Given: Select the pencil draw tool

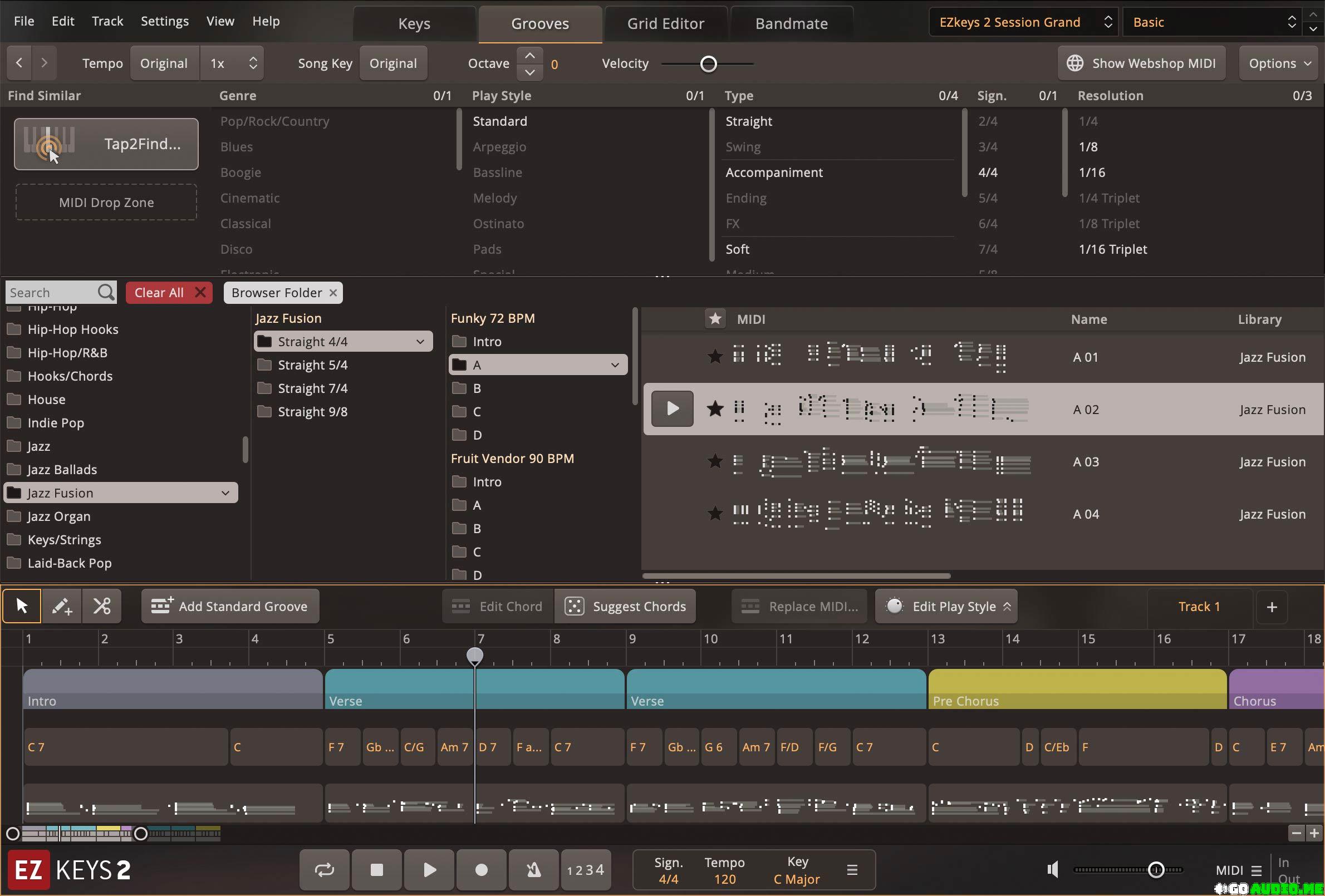Looking at the screenshot, I should (x=62, y=606).
